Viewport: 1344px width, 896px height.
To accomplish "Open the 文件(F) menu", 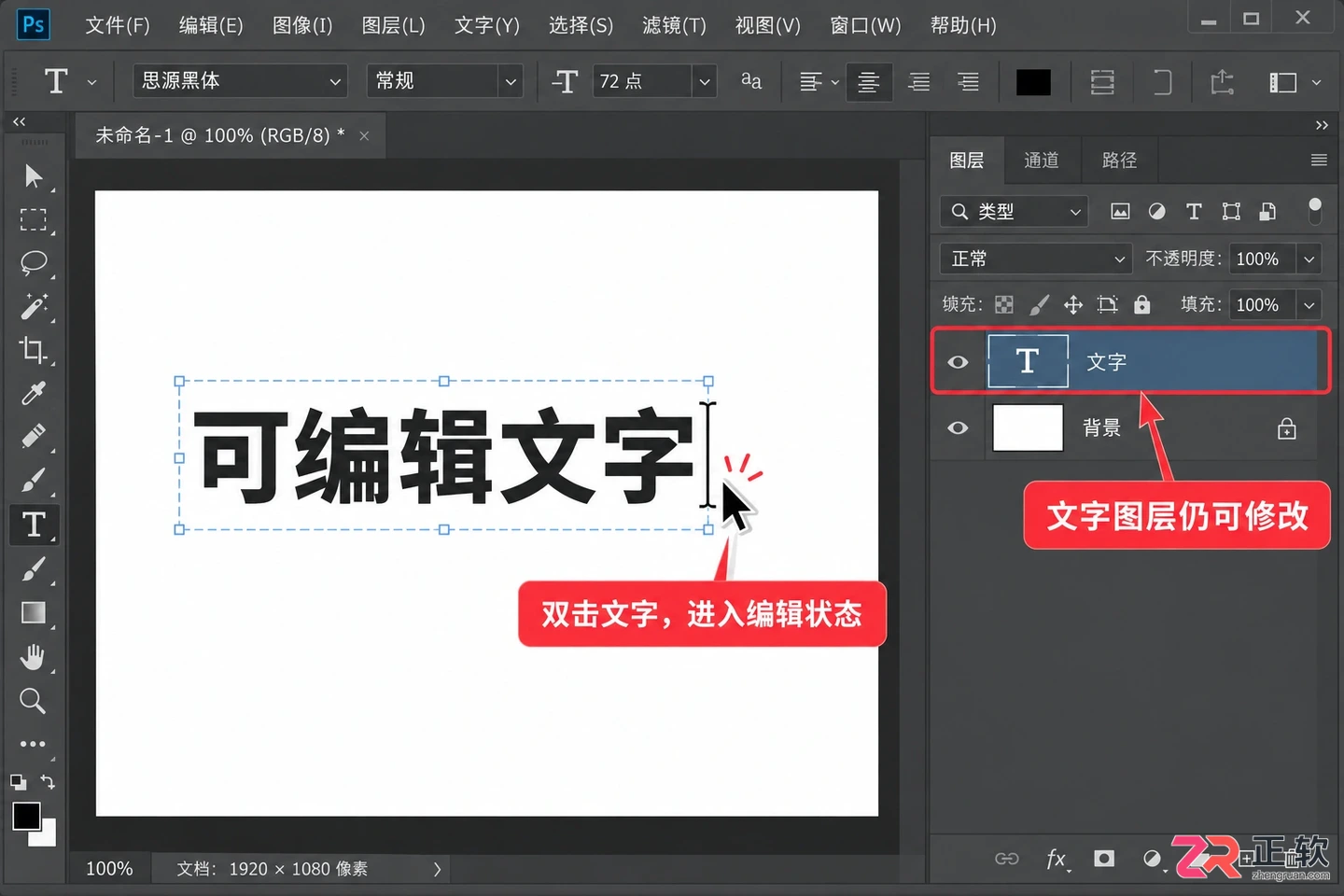I will click(x=118, y=25).
